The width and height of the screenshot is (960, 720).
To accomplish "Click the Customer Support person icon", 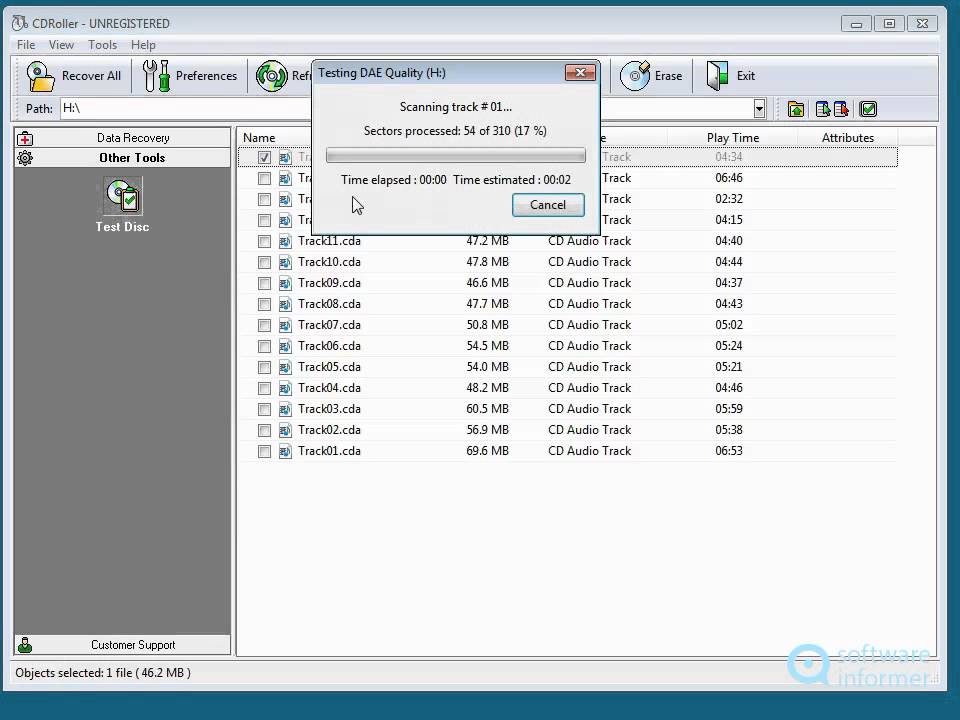I will coord(25,645).
